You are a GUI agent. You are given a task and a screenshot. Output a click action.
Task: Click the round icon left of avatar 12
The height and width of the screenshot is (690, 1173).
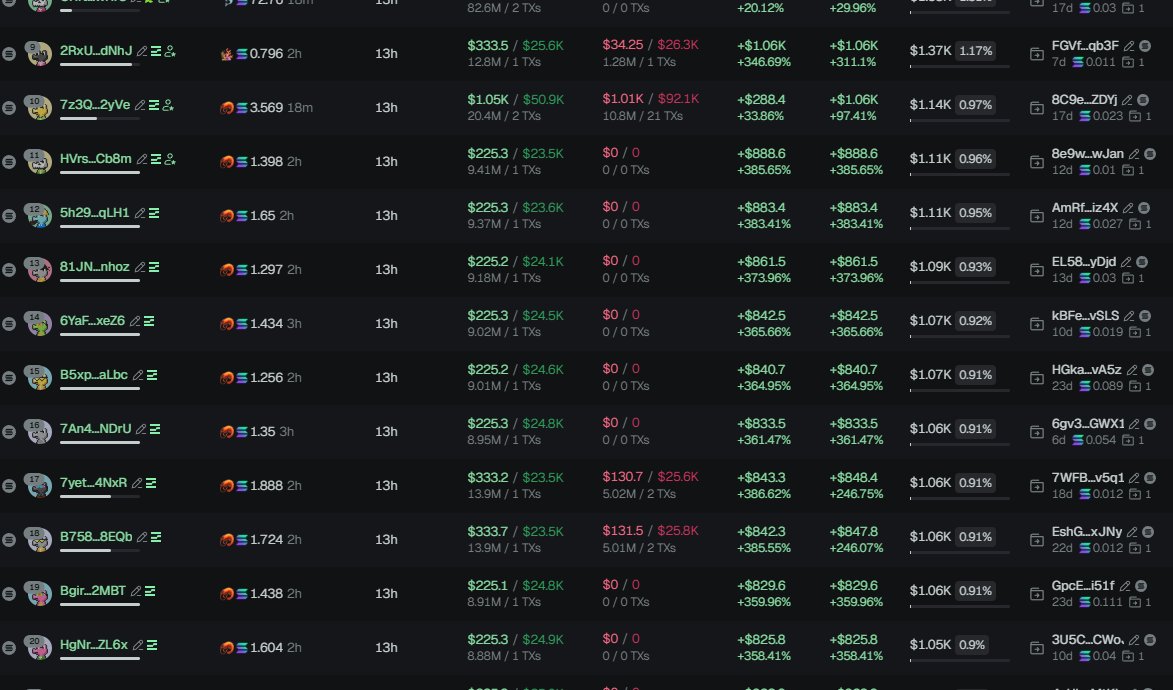[9, 216]
